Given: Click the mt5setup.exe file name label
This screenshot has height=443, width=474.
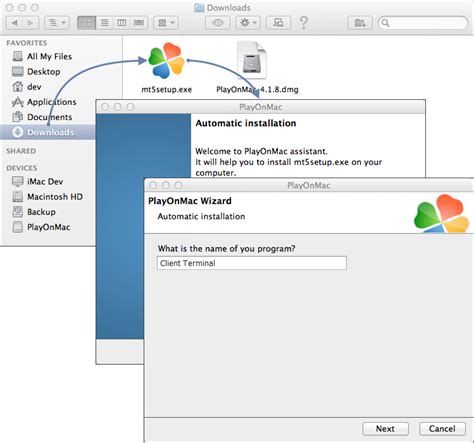Looking at the screenshot, I should pyautogui.click(x=167, y=90).
